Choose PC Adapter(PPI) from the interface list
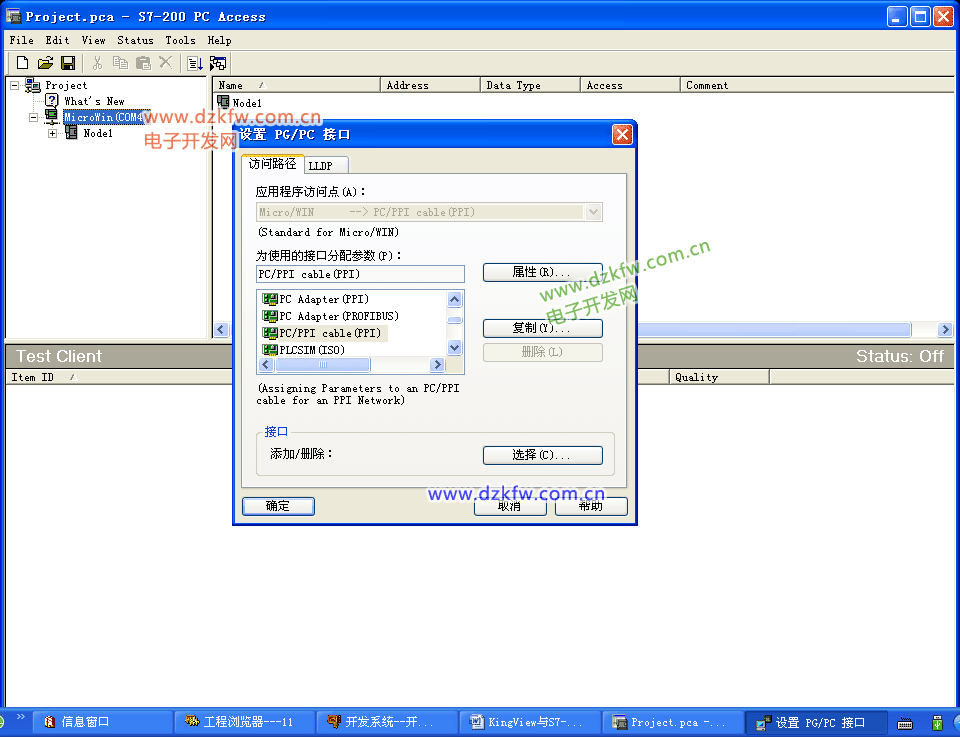The height and width of the screenshot is (737, 960). click(x=323, y=299)
